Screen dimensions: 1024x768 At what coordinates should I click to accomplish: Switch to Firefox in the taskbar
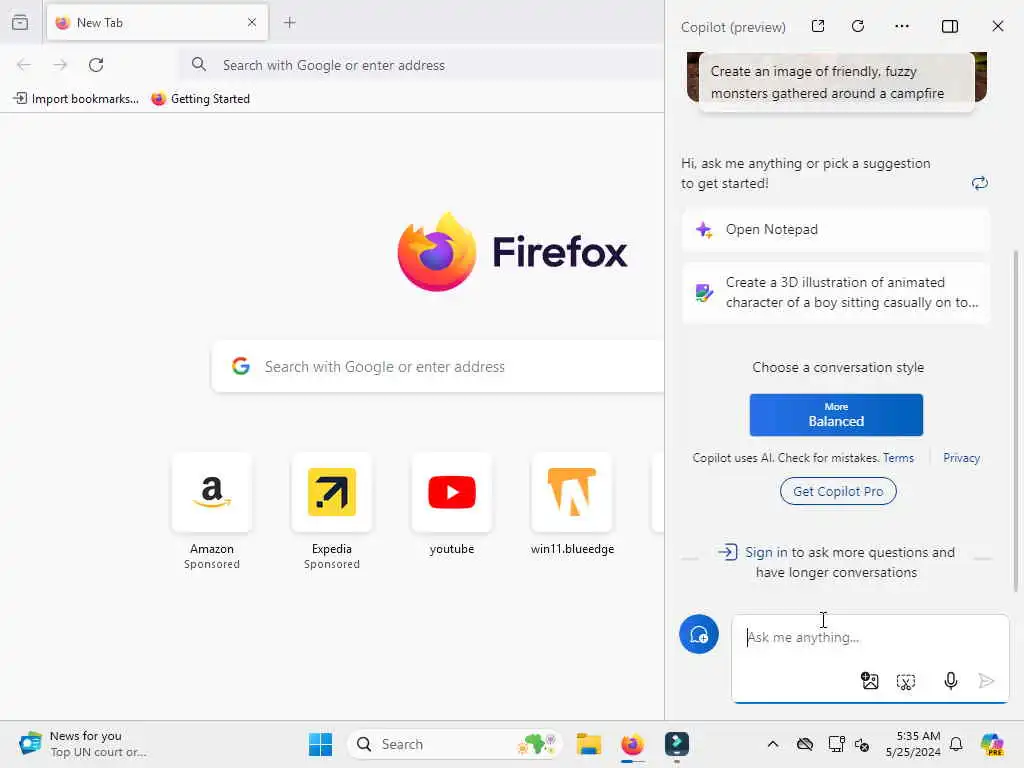point(632,744)
